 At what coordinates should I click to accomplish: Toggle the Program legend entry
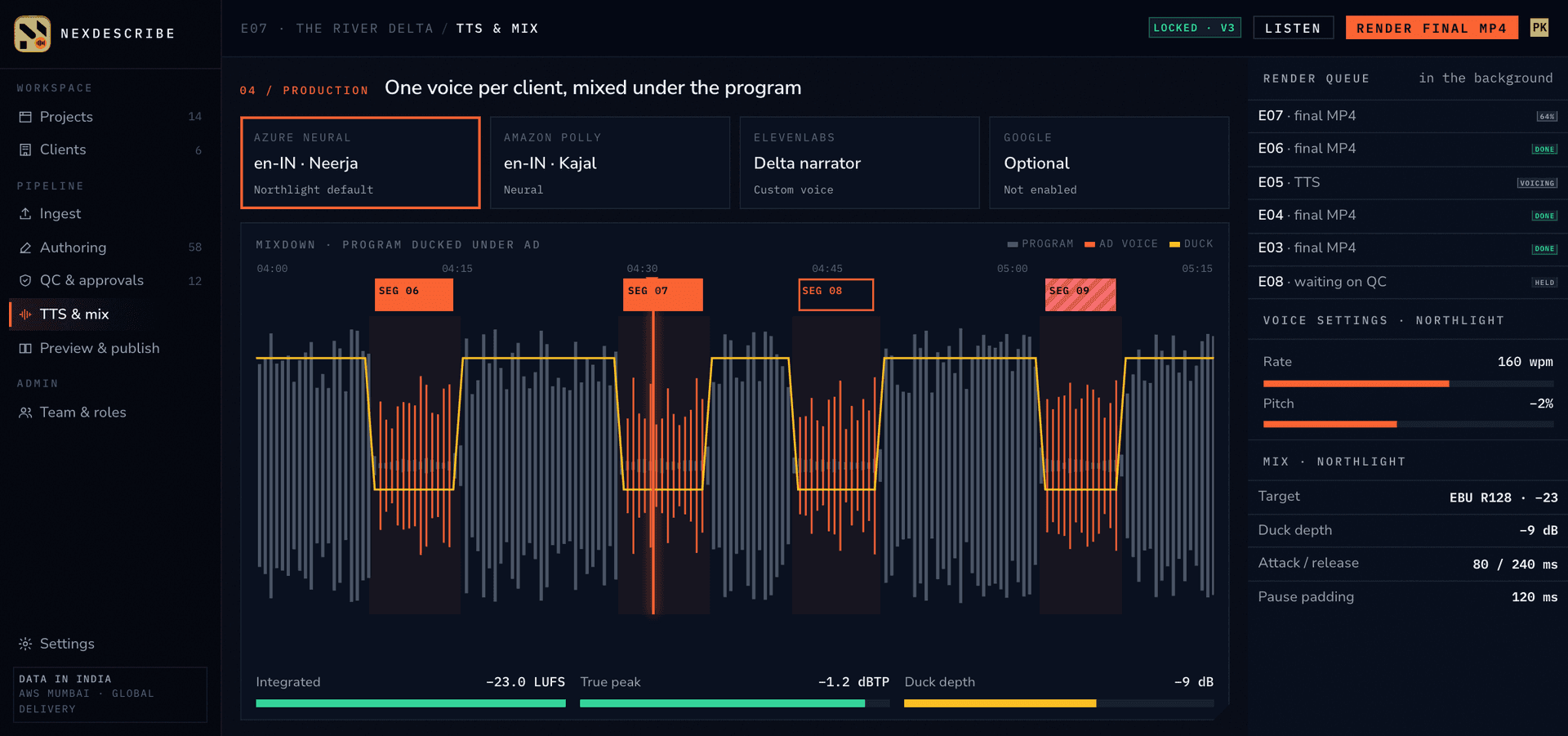(x=1040, y=244)
